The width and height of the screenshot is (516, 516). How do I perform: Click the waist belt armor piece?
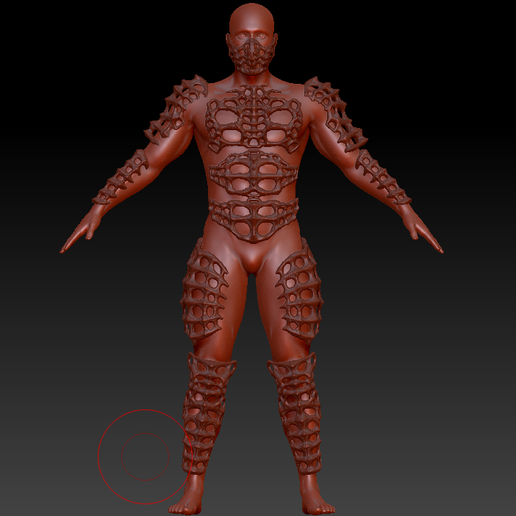pos(253,221)
